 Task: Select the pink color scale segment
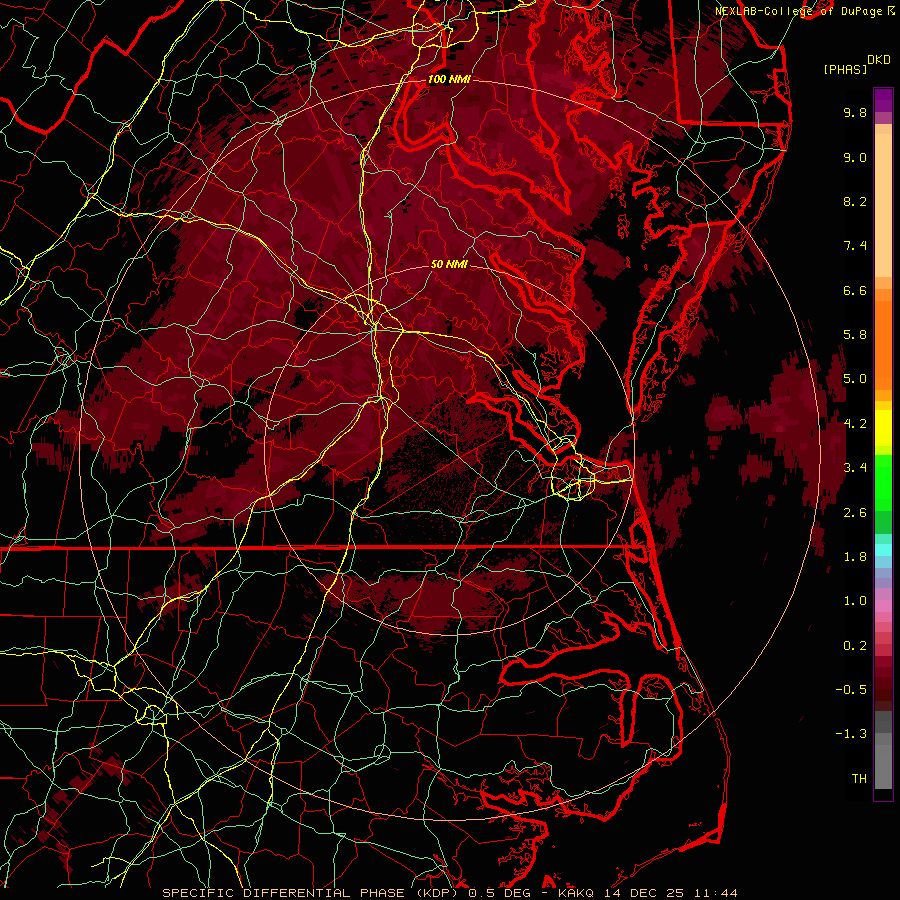[883, 606]
